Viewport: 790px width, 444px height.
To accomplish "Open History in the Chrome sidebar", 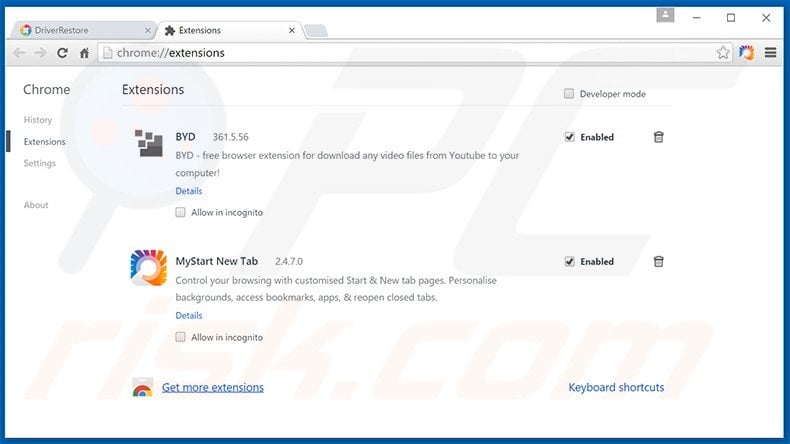I will (38, 120).
